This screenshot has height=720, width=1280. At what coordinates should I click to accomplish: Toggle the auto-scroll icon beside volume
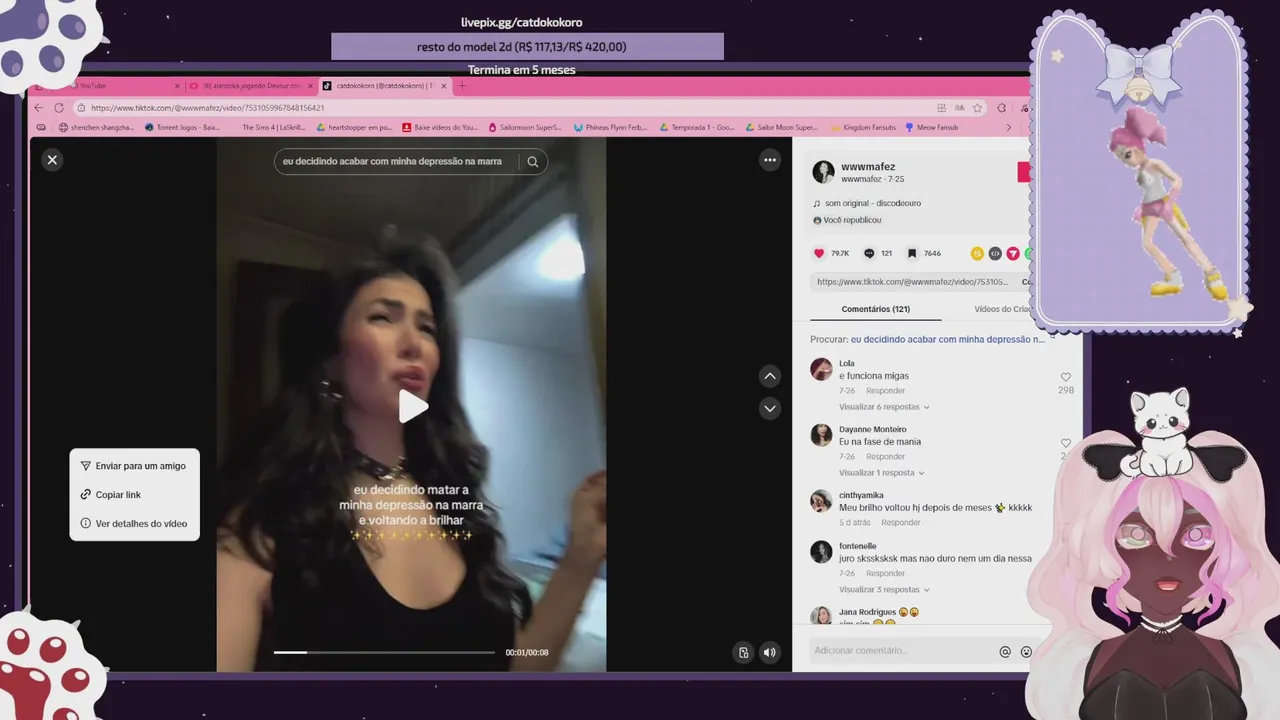pyautogui.click(x=743, y=652)
